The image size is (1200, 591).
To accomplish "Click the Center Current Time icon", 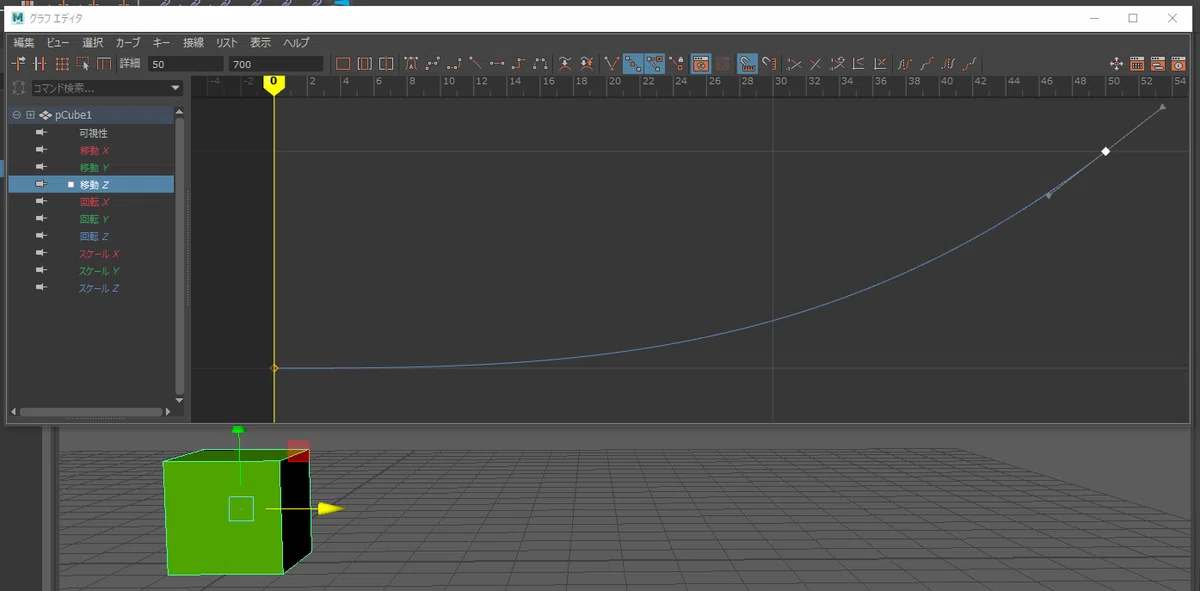I will coord(386,63).
